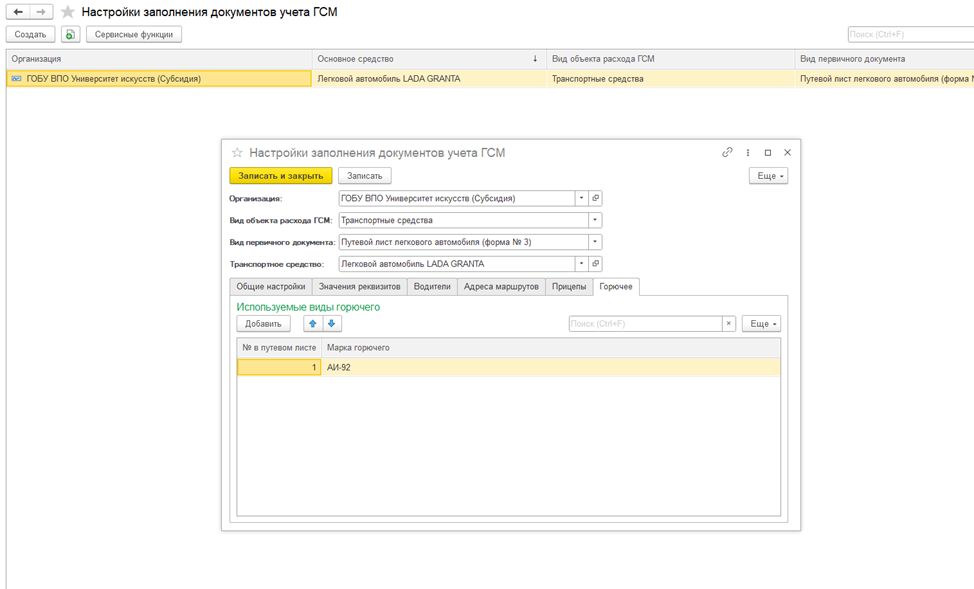Expand Вид первичного документа dropdown
The image size is (974, 589).
tap(595, 242)
